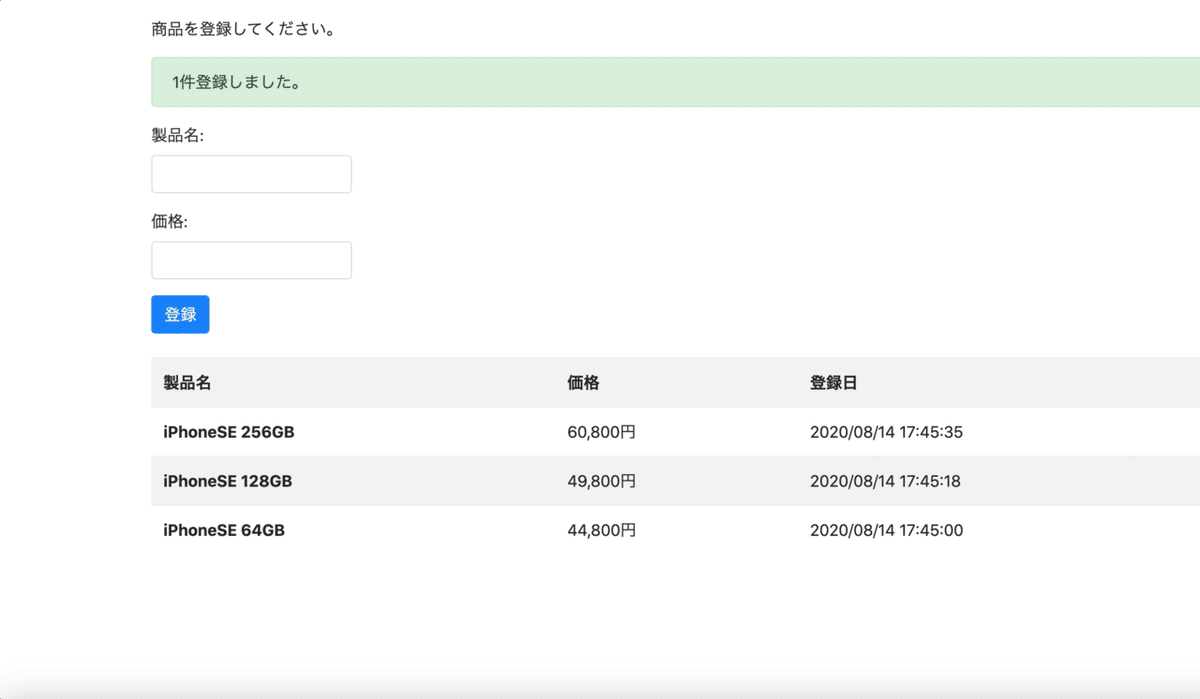This screenshot has height=699, width=1200.
Task: Click the 価格 table column header
Action: (583, 383)
